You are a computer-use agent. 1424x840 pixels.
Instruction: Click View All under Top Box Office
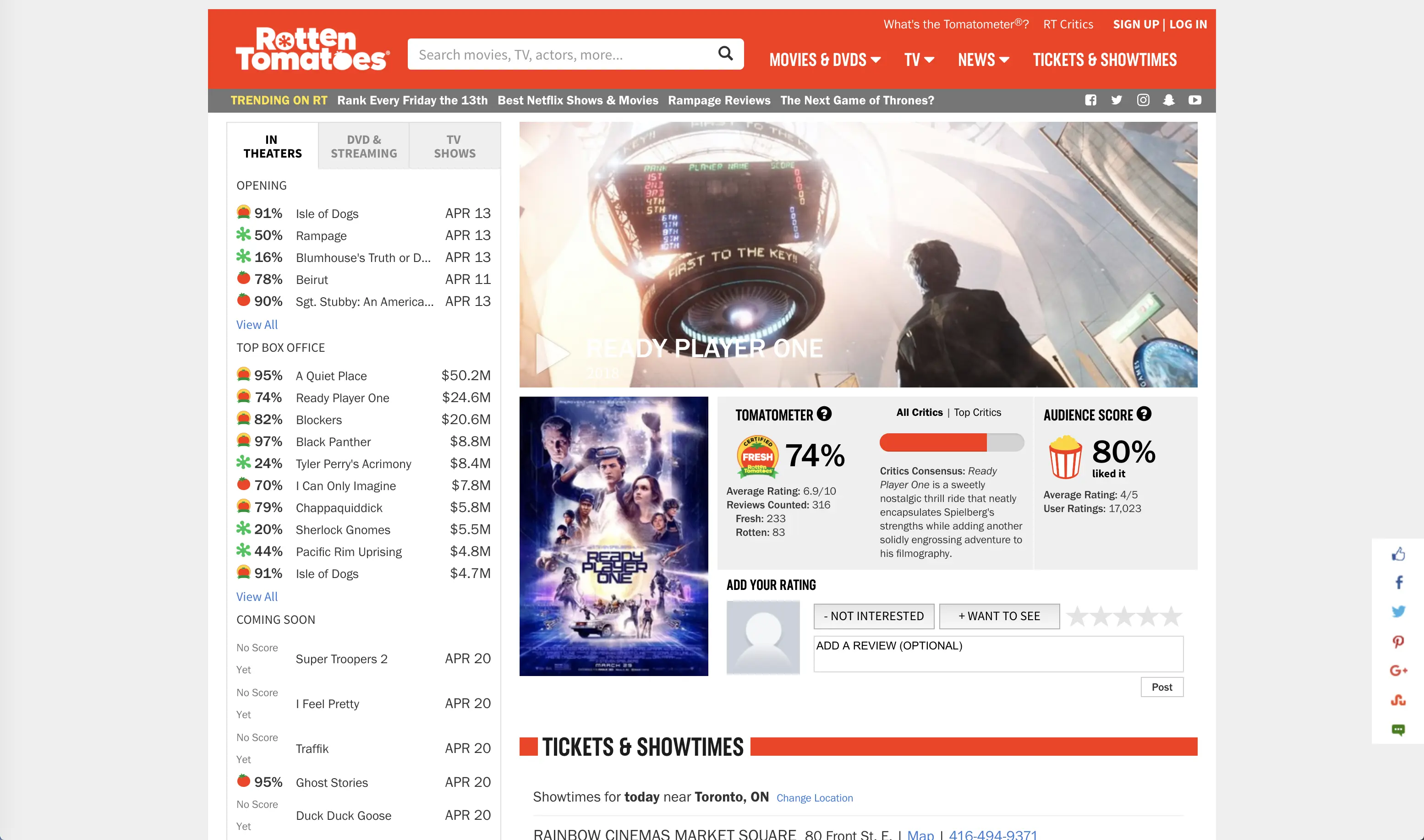click(x=257, y=596)
